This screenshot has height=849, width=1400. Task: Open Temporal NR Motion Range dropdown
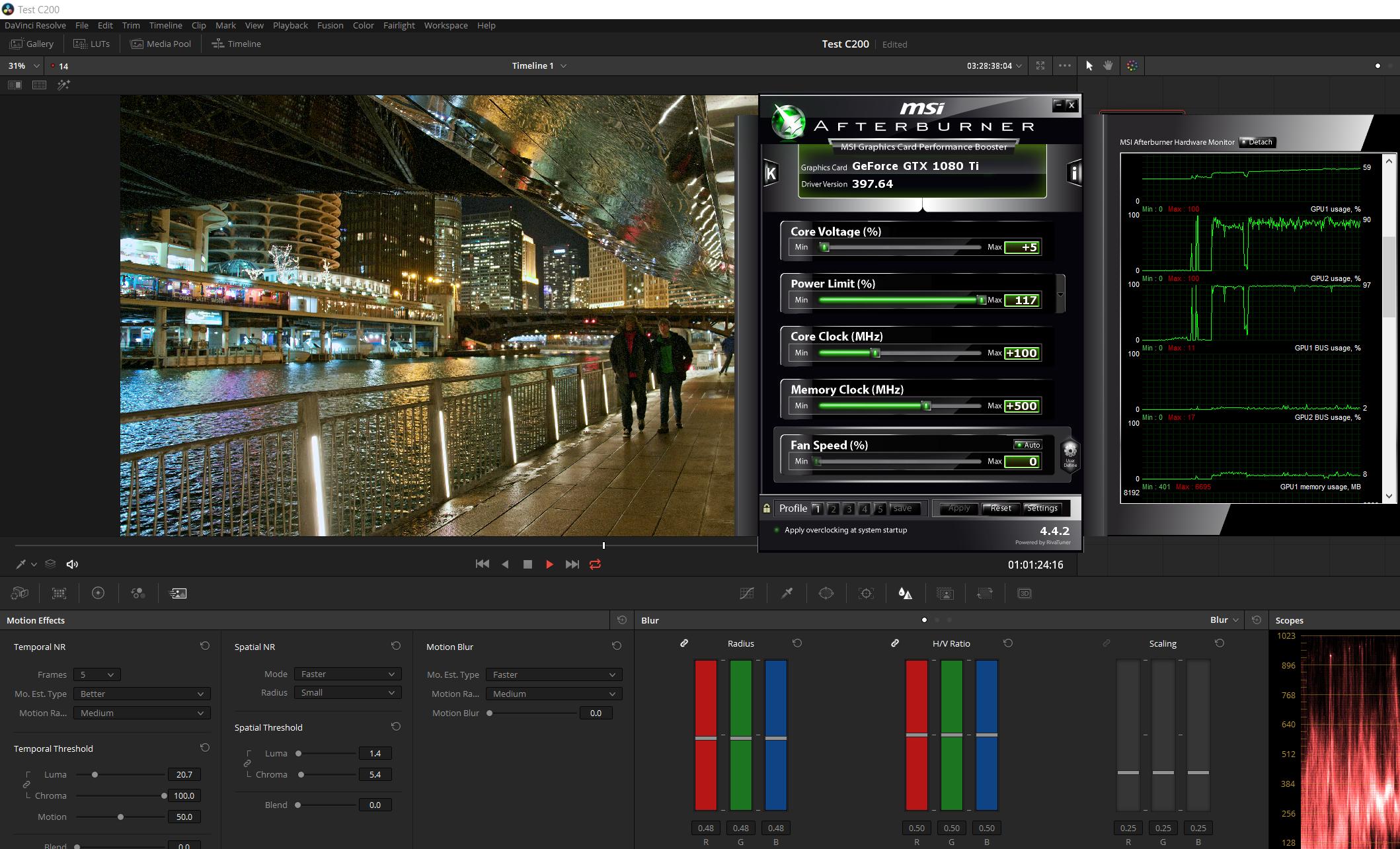point(141,713)
